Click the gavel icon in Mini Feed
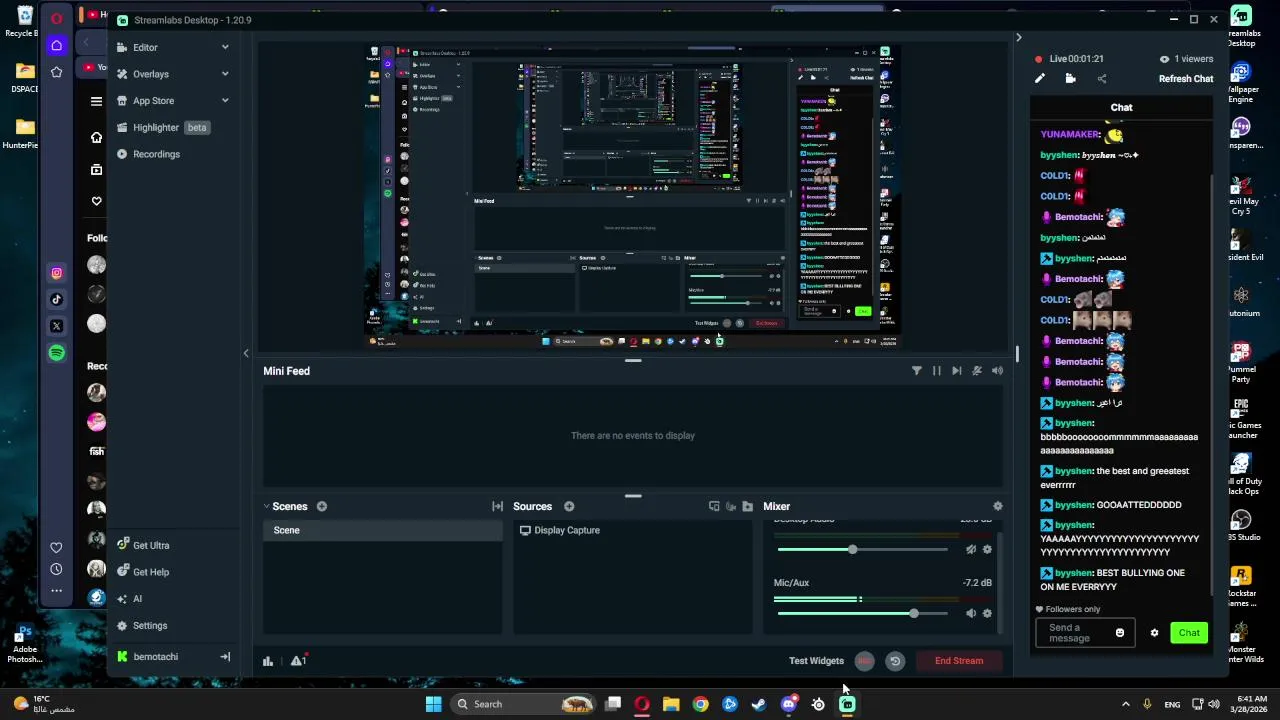Screen dimensions: 1280x720 [x=977, y=371]
